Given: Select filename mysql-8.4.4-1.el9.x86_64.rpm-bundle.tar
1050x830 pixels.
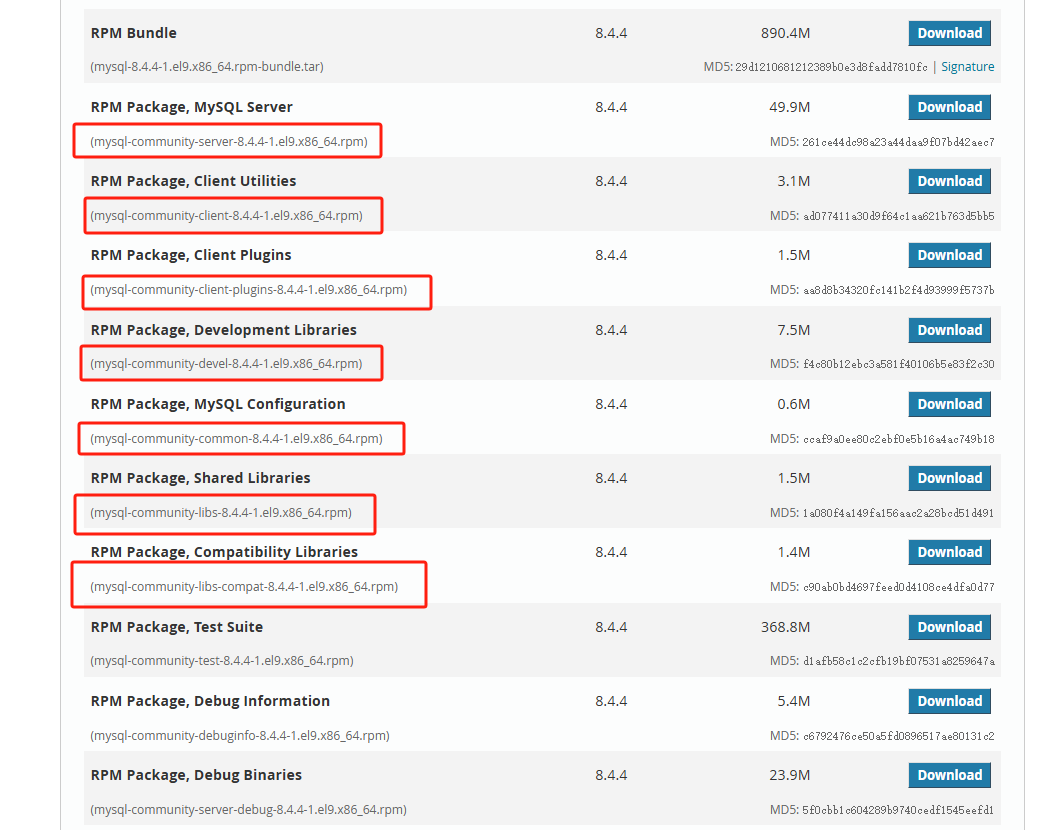Looking at the screenshot, I should pos(207,66).
